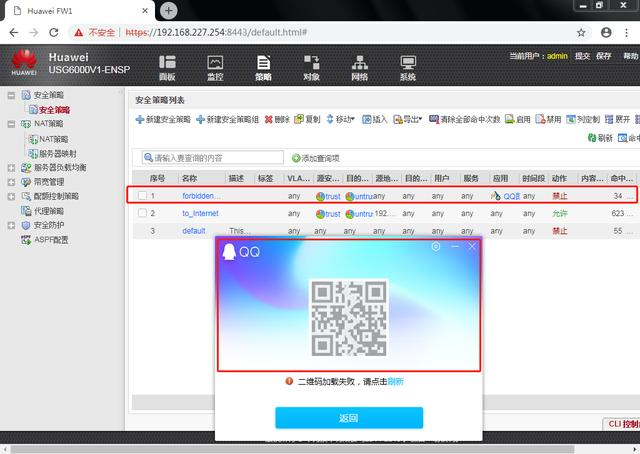Open the 网络 network icon
640x454 pixels.
[x=360, y=68]
